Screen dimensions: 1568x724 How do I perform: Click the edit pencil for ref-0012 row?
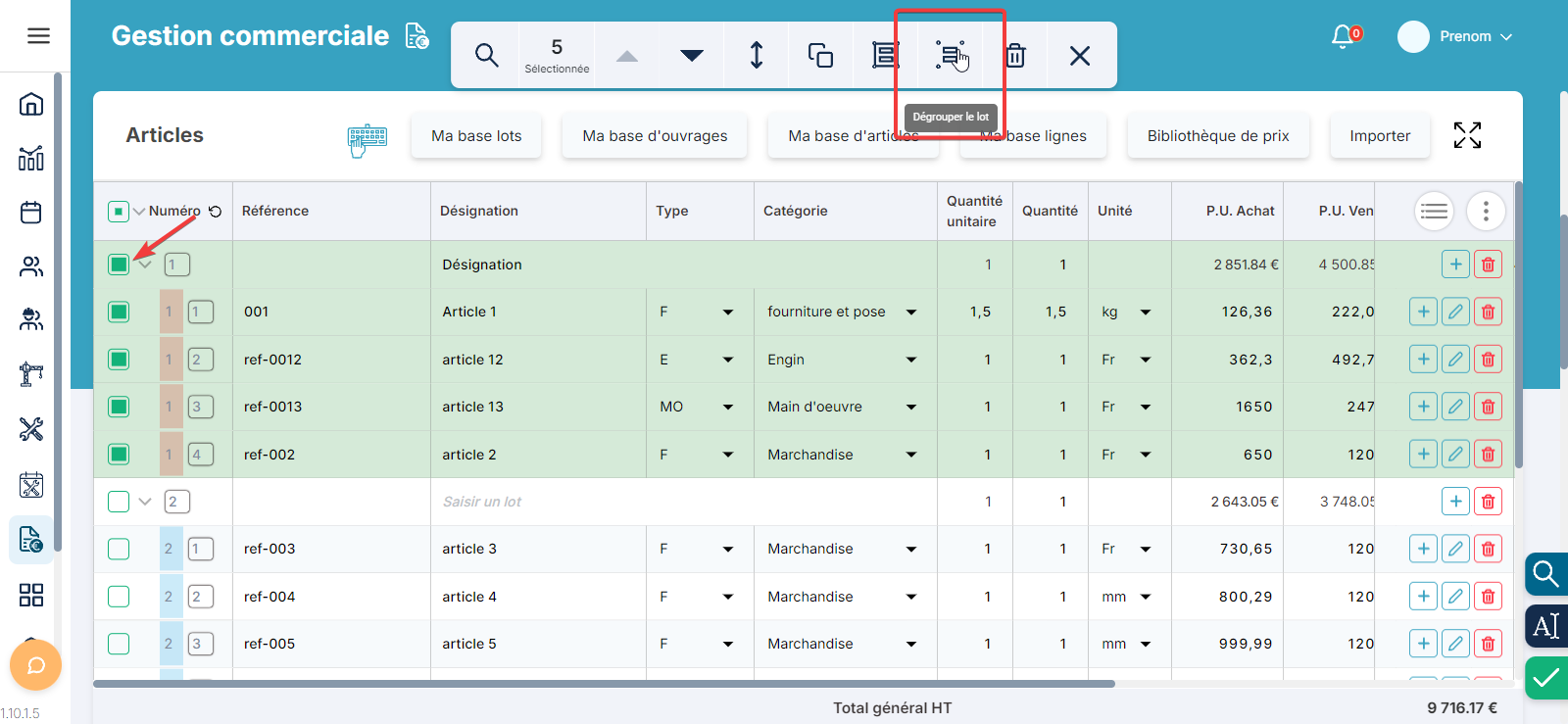click(x=1455, y=360)
